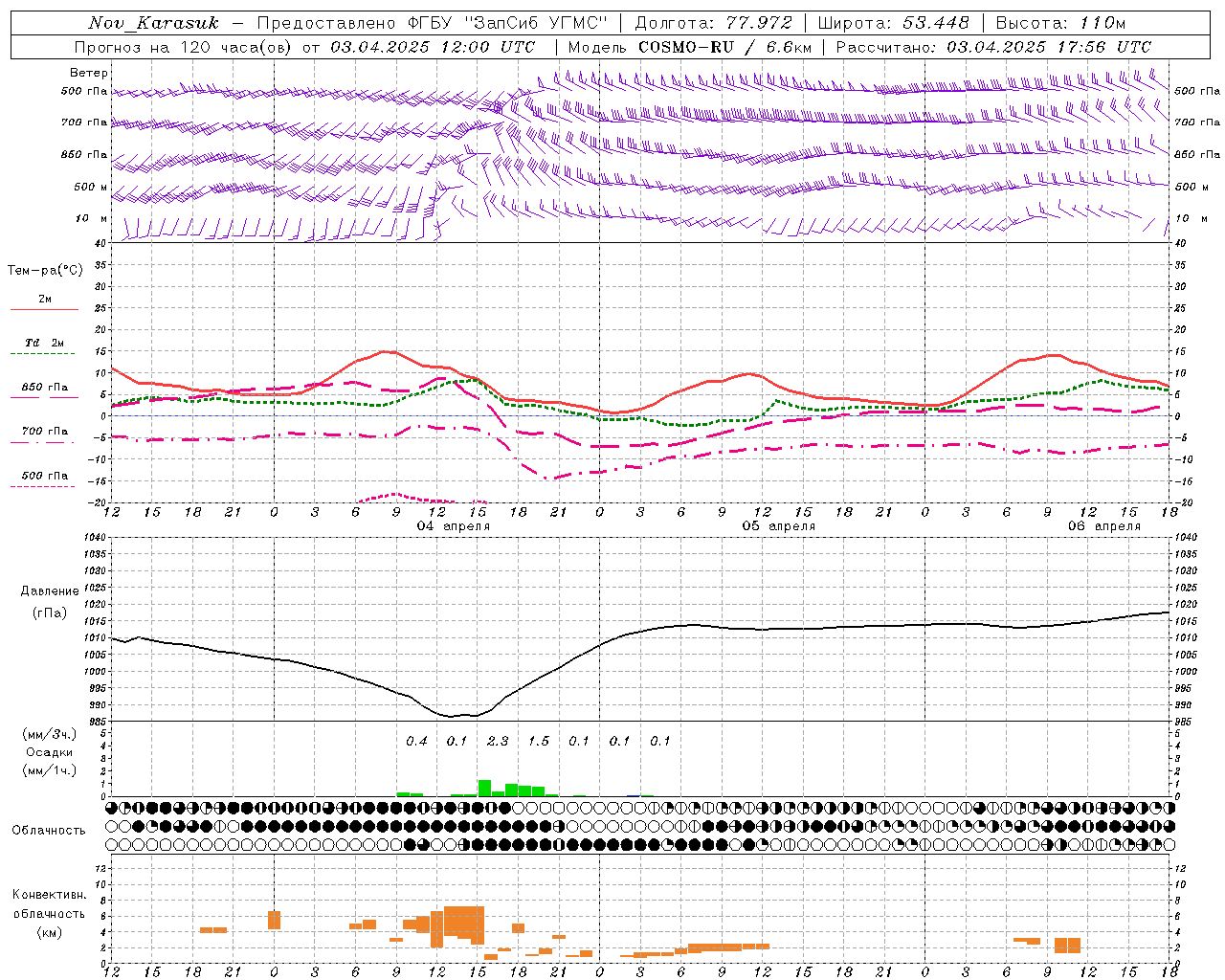Click the left 850 гПа wind level label
Screen dimensions: 1225x980
pos(84,154)
